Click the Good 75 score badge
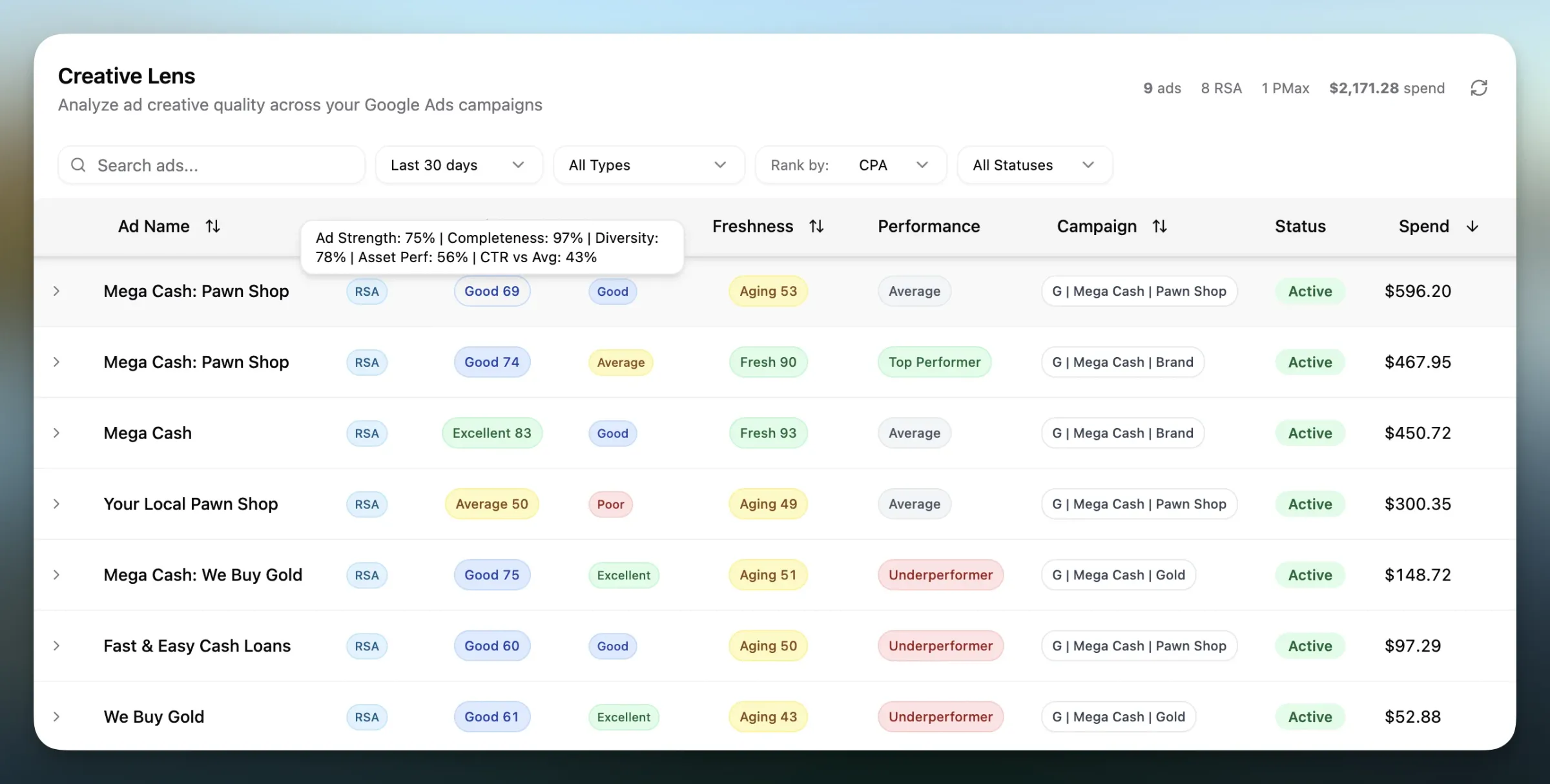 click(491, 575)
